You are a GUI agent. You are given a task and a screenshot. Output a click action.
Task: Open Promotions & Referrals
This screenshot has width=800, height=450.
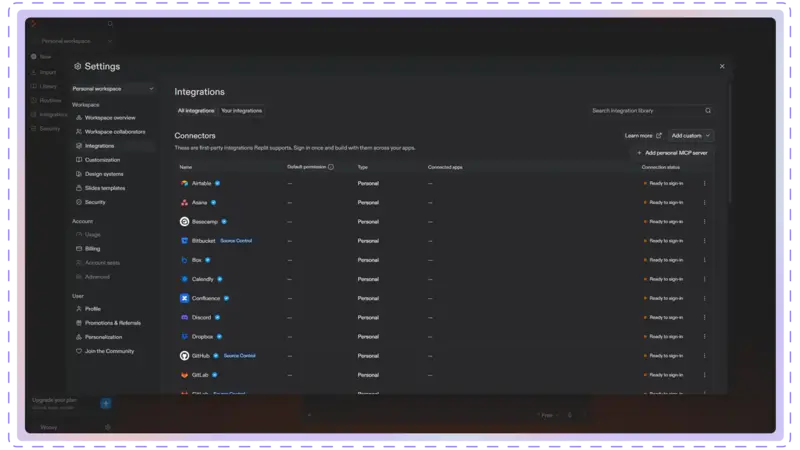pyautogui.click(x=112, y=323)
